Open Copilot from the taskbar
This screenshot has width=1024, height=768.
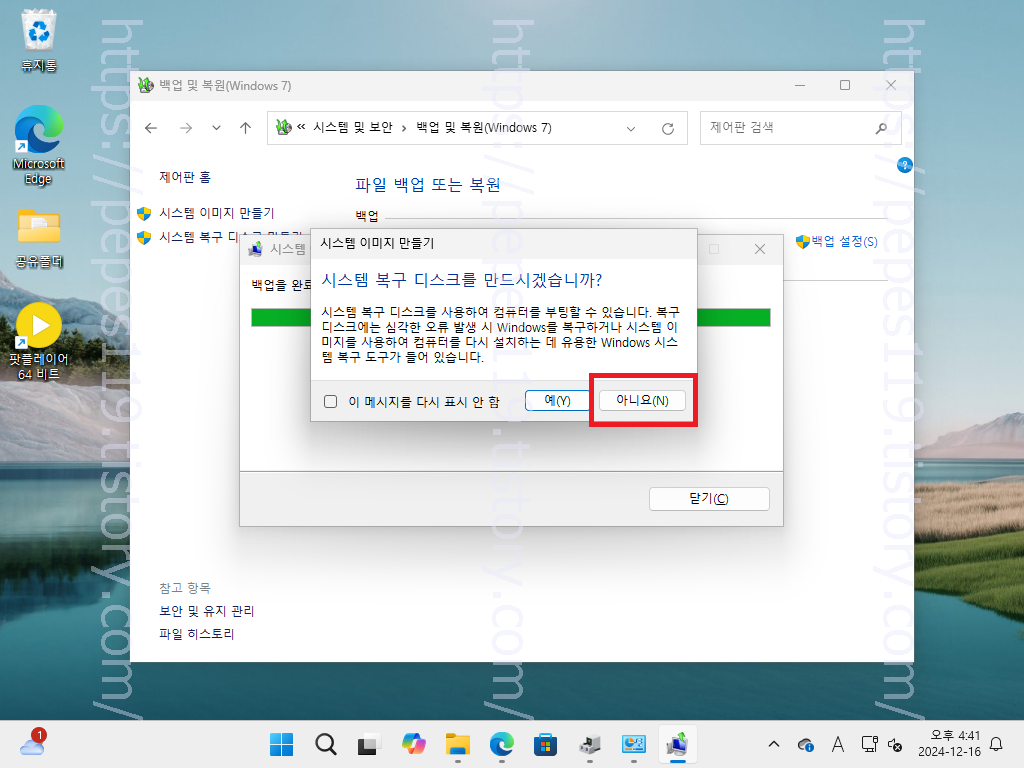[413, 744]
